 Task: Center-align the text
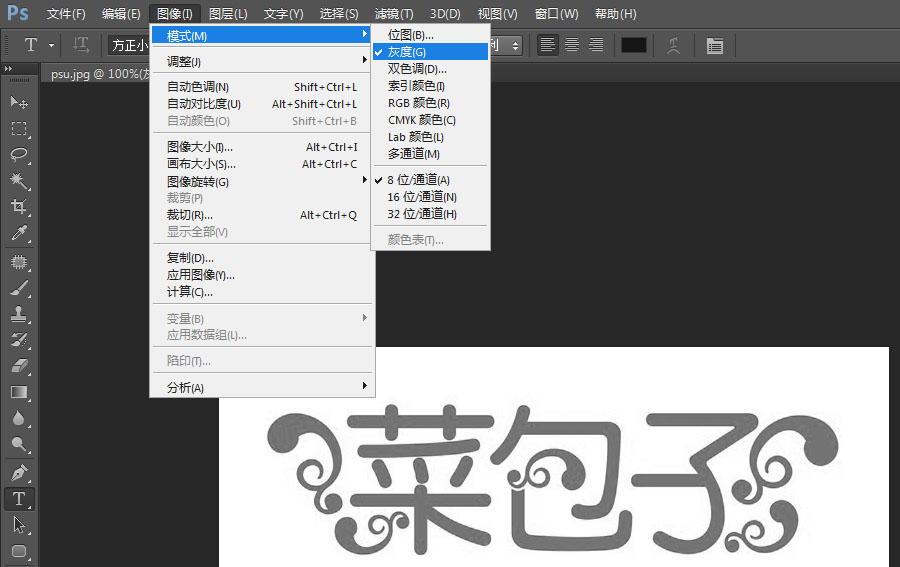572,45
